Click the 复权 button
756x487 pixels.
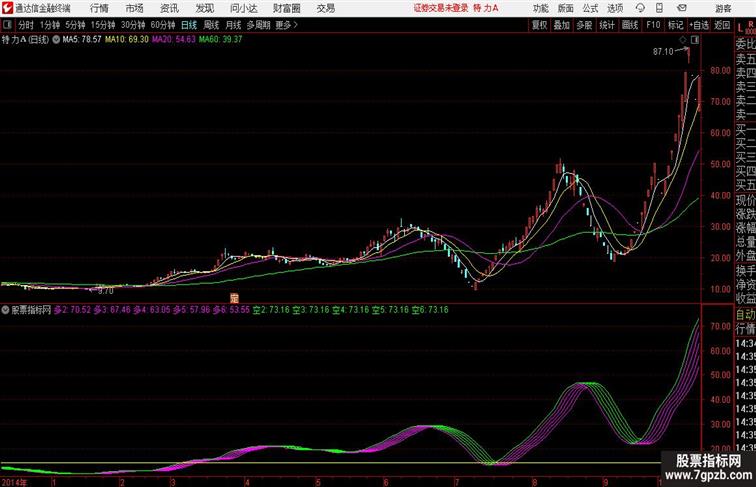pos(540,25)
